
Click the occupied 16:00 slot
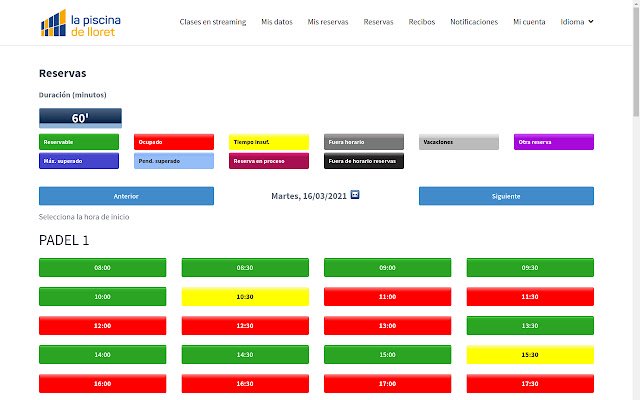(102, 384)
